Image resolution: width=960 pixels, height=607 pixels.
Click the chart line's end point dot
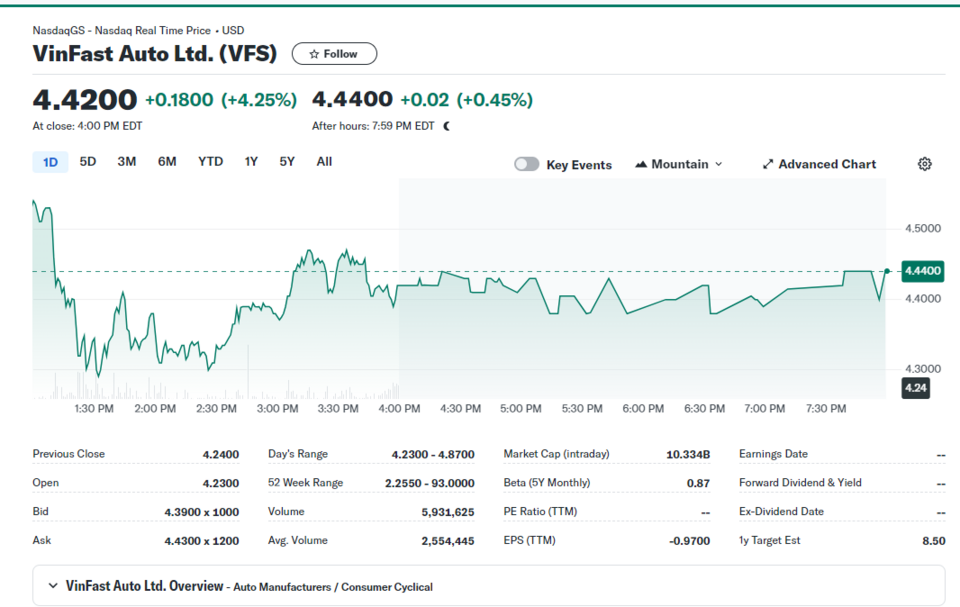click(887, 271)
